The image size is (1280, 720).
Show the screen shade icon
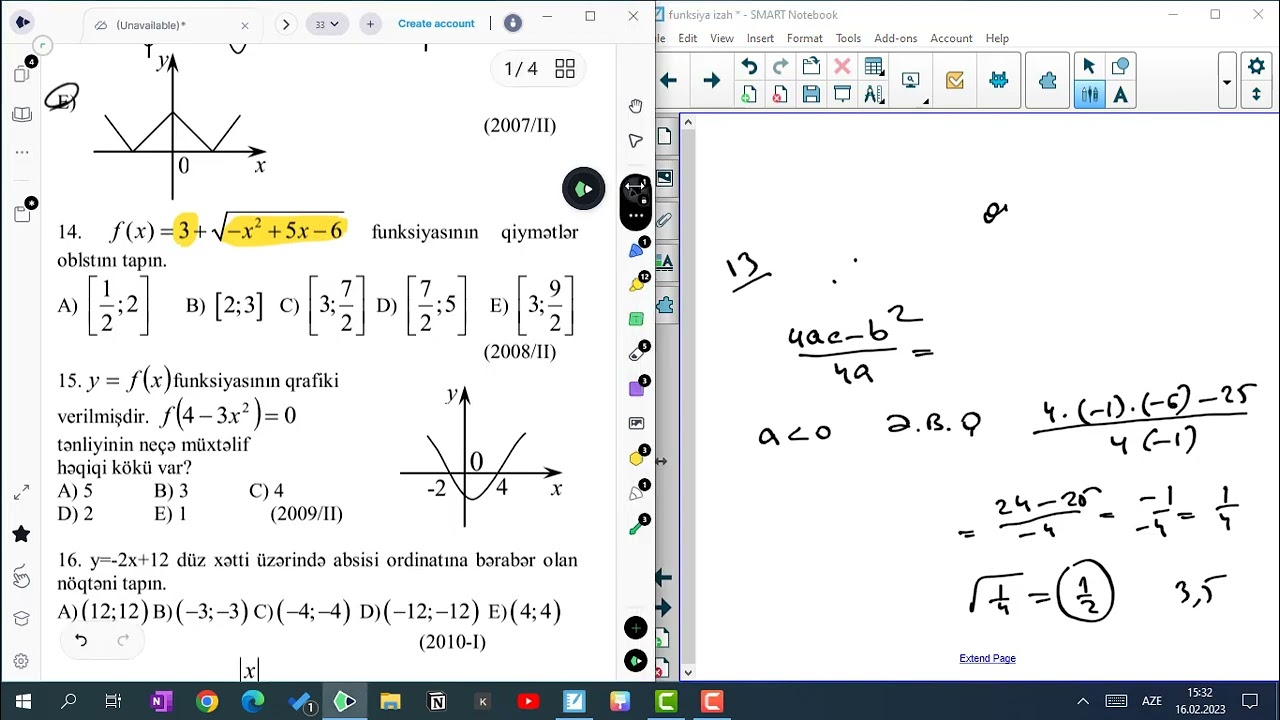coord(842,94)
